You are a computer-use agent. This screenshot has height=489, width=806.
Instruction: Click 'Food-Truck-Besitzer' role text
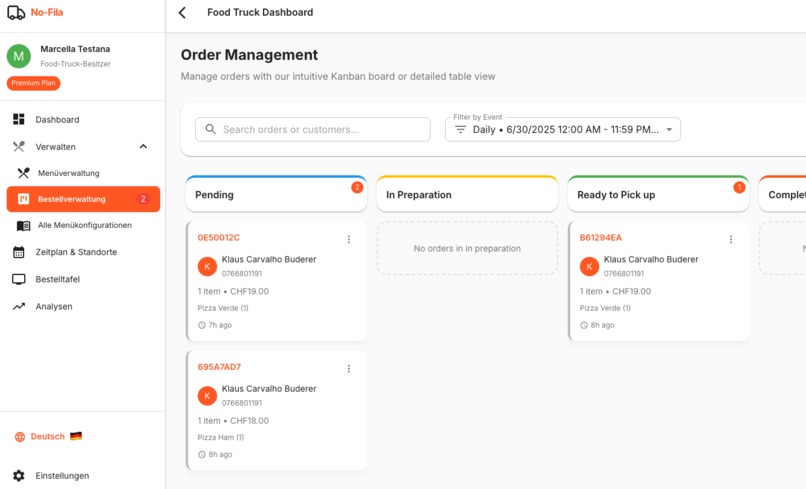[76, 64]
